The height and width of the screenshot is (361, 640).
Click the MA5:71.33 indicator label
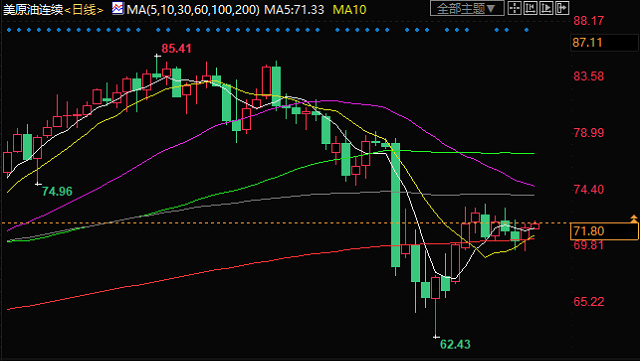tap(294, 9)
